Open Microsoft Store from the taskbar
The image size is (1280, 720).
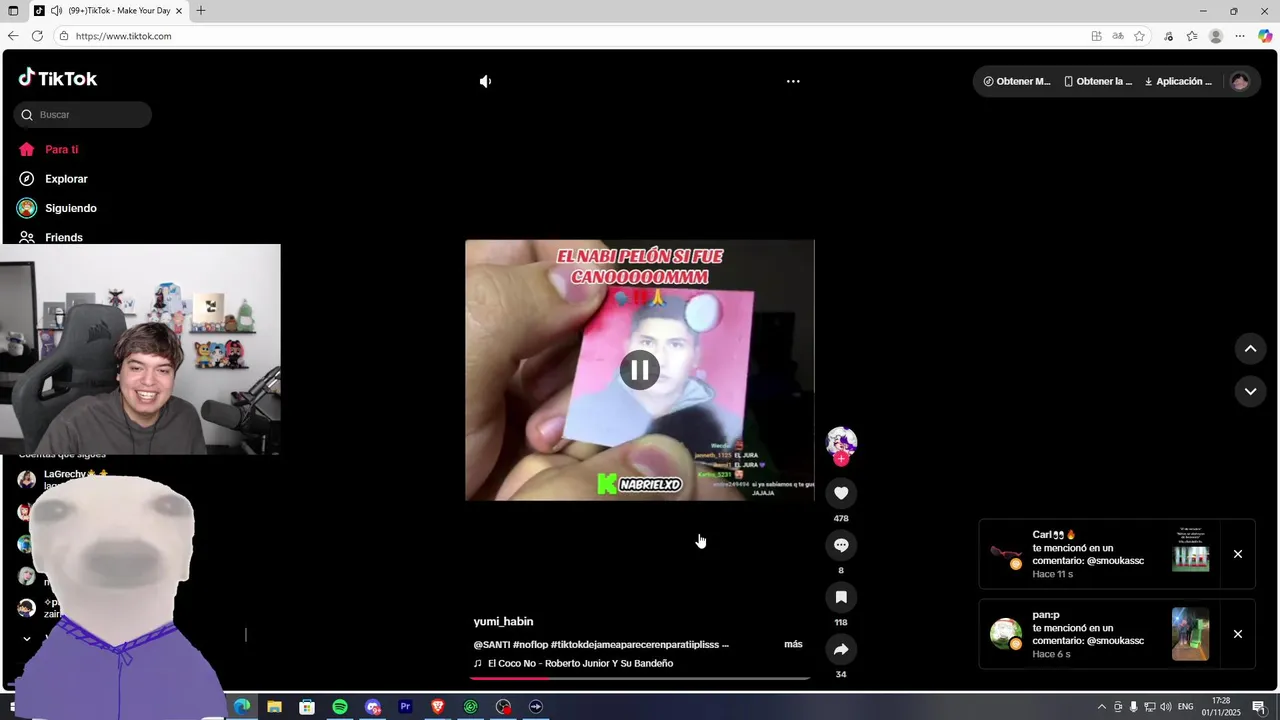(x=307, y=707)
